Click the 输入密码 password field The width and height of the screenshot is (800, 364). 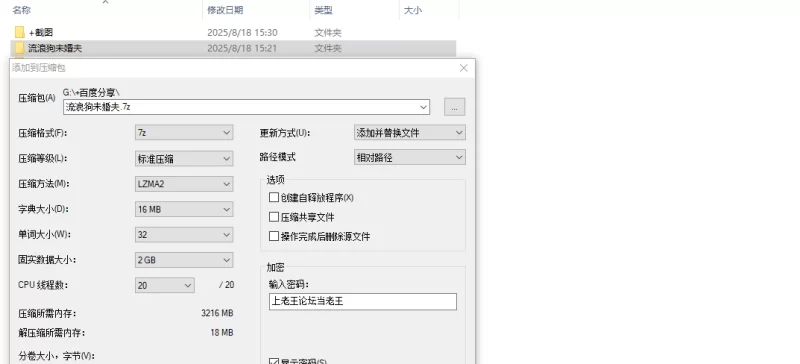(363, 301)
